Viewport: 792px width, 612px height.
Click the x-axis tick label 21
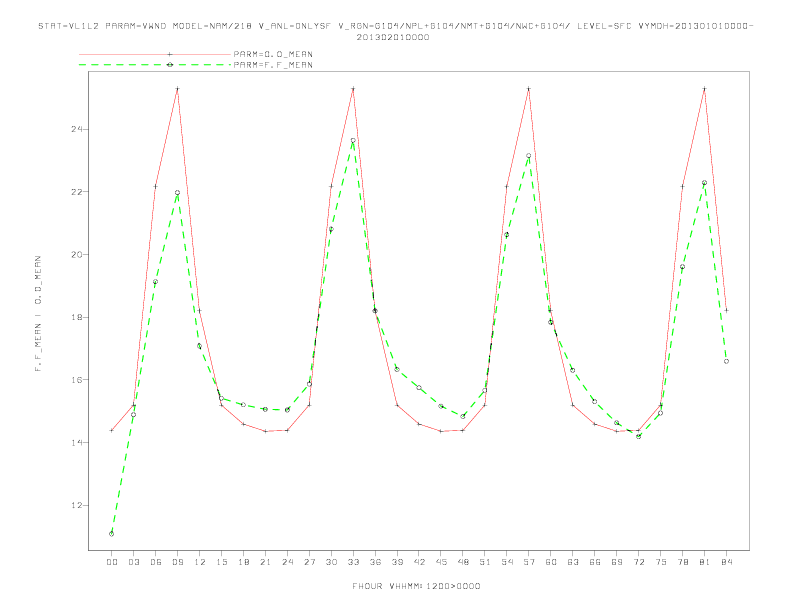tap(265, 562)
